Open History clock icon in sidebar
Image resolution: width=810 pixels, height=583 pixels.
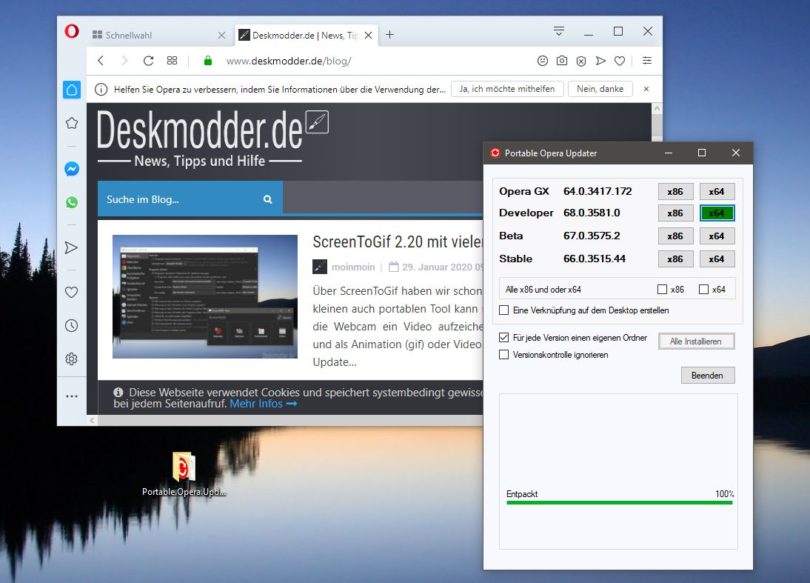(x=72, y=325)
